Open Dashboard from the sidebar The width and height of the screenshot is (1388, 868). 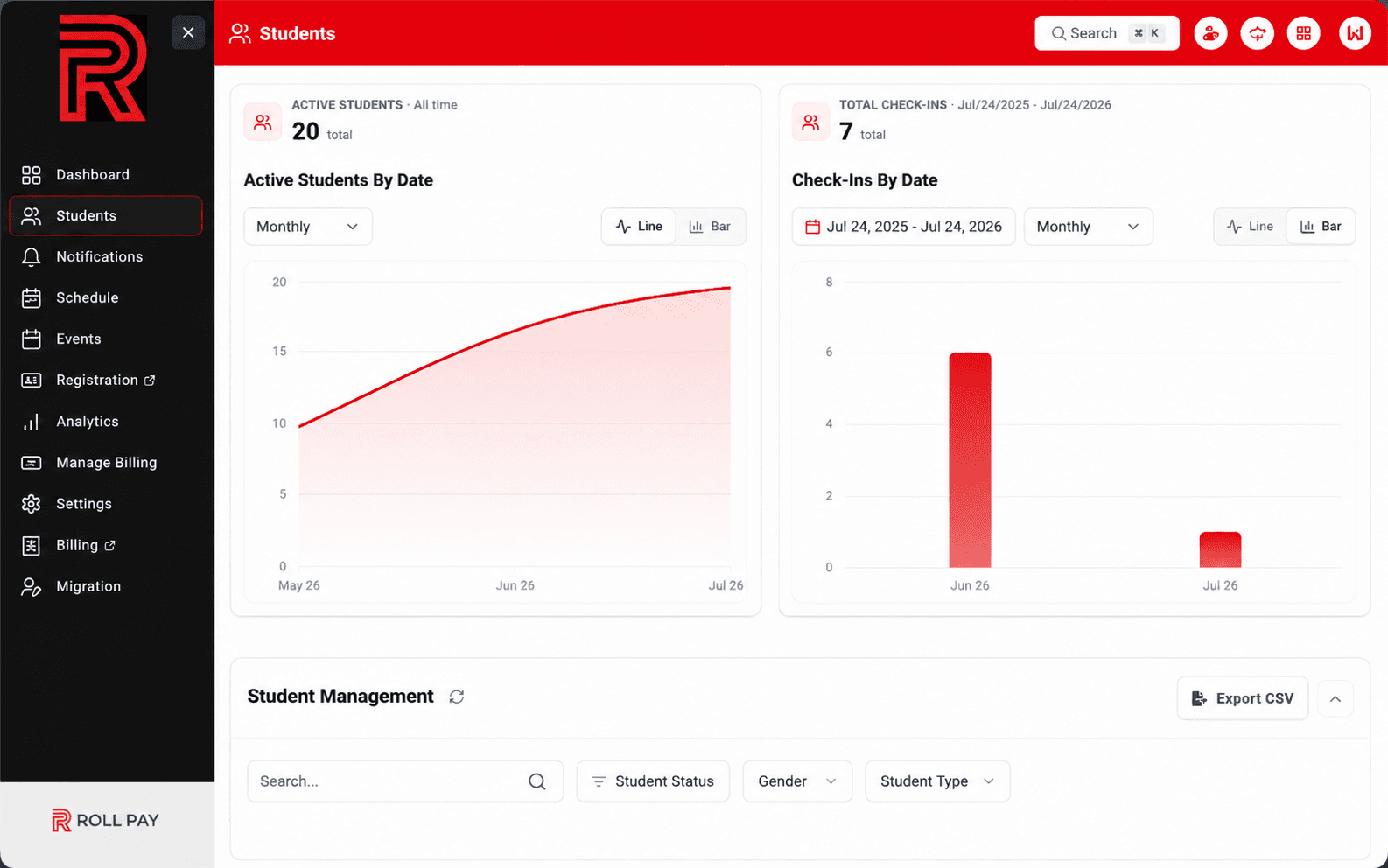tap(106, 175)
